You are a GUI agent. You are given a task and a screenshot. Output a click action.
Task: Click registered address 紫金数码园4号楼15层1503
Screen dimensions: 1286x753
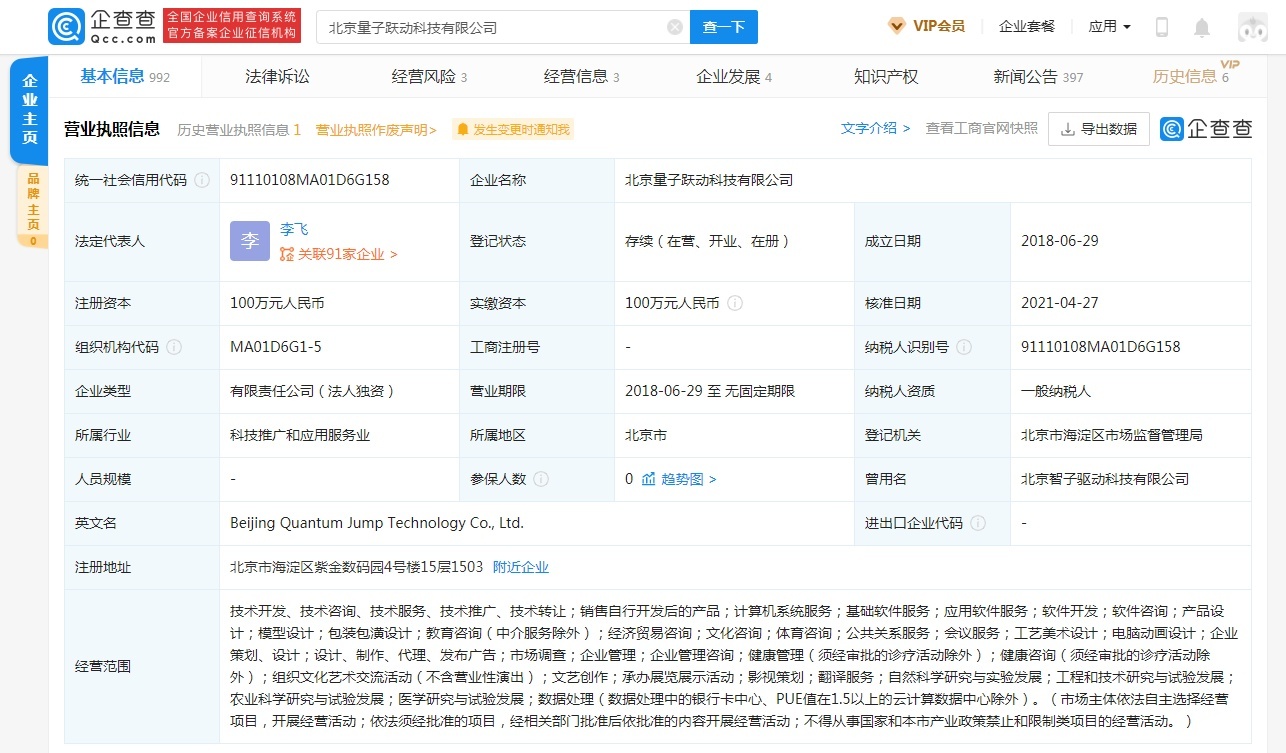[x=356, y=567]
